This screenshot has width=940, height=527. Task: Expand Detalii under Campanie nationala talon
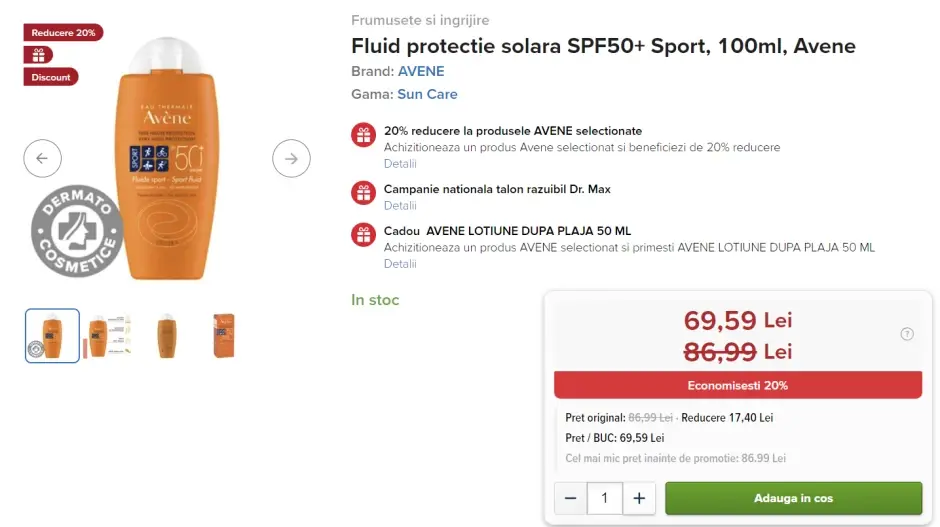(x=400, y=206)
